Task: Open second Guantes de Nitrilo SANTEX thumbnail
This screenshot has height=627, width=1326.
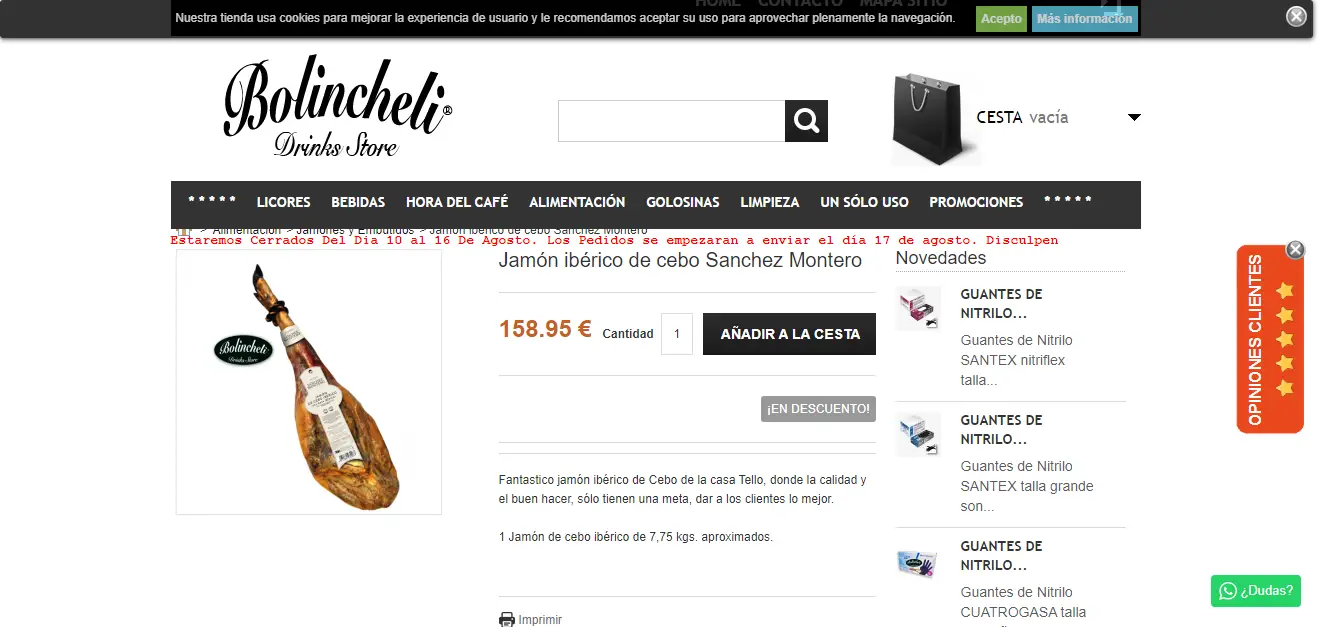Action: coord(918,434)
